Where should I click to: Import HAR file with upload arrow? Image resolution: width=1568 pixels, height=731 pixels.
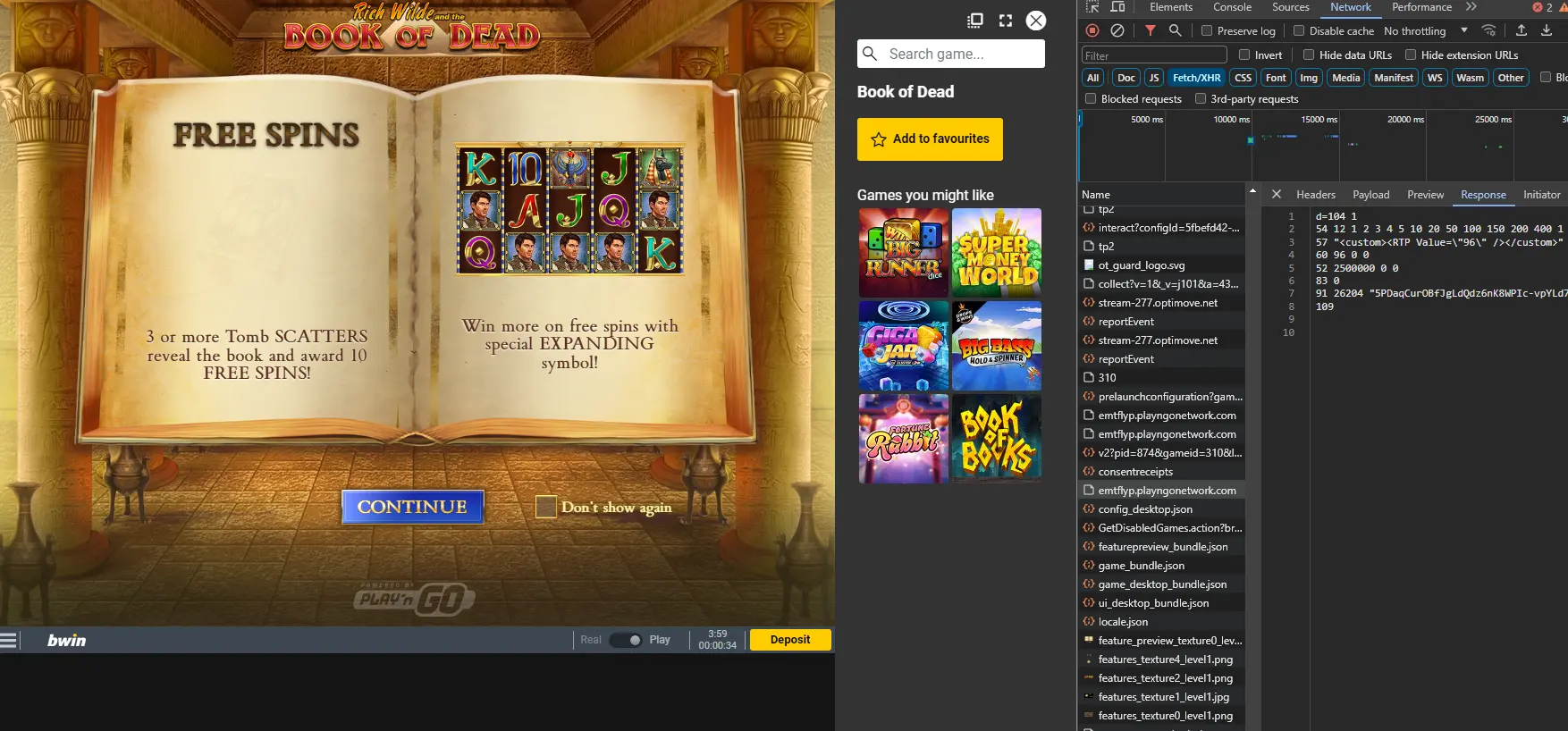pyautogui.click(x=1522, y=30)
